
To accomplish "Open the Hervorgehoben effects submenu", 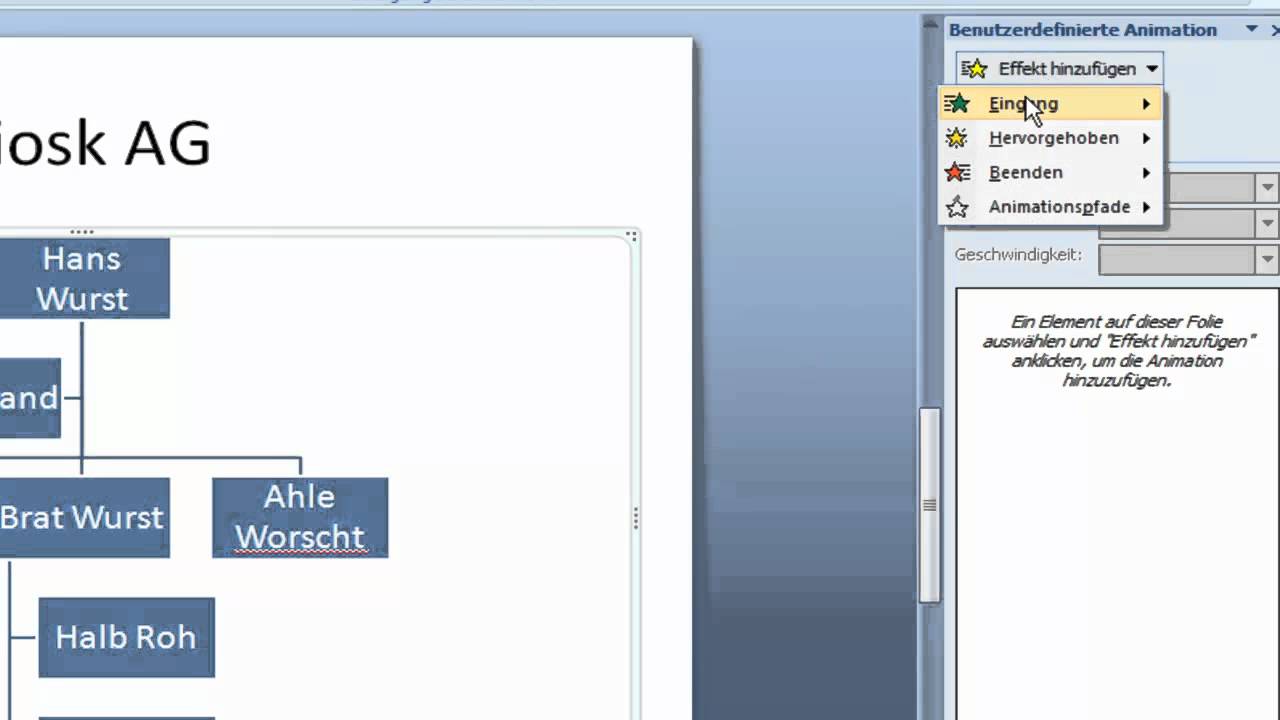I will tap(1051, 138).
